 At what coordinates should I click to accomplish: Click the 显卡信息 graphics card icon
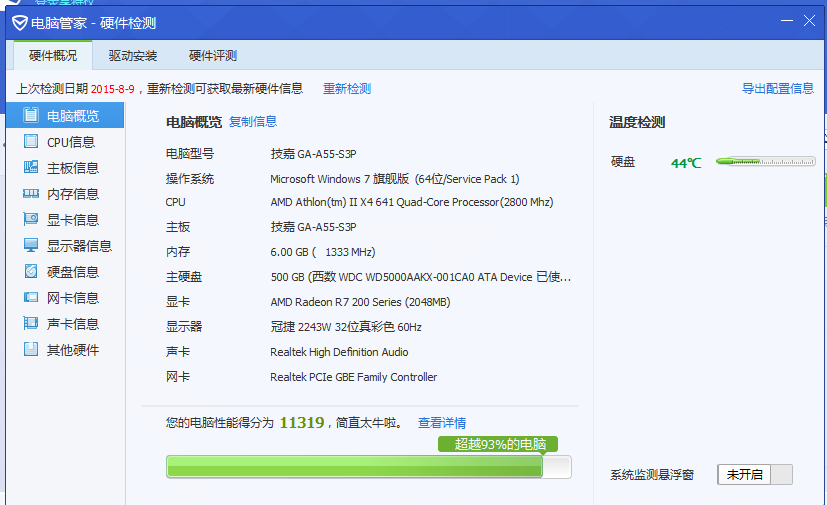click(x=31, y=219)
